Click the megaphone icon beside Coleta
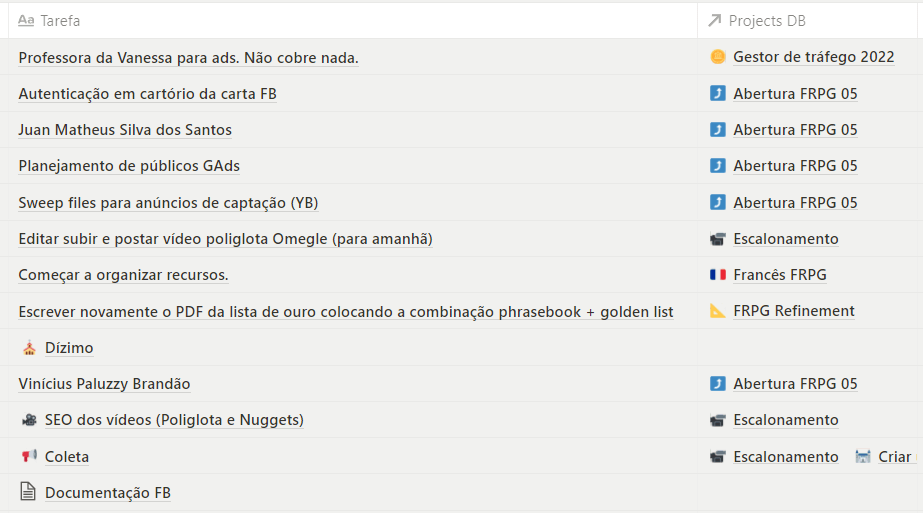 [28, 456]
